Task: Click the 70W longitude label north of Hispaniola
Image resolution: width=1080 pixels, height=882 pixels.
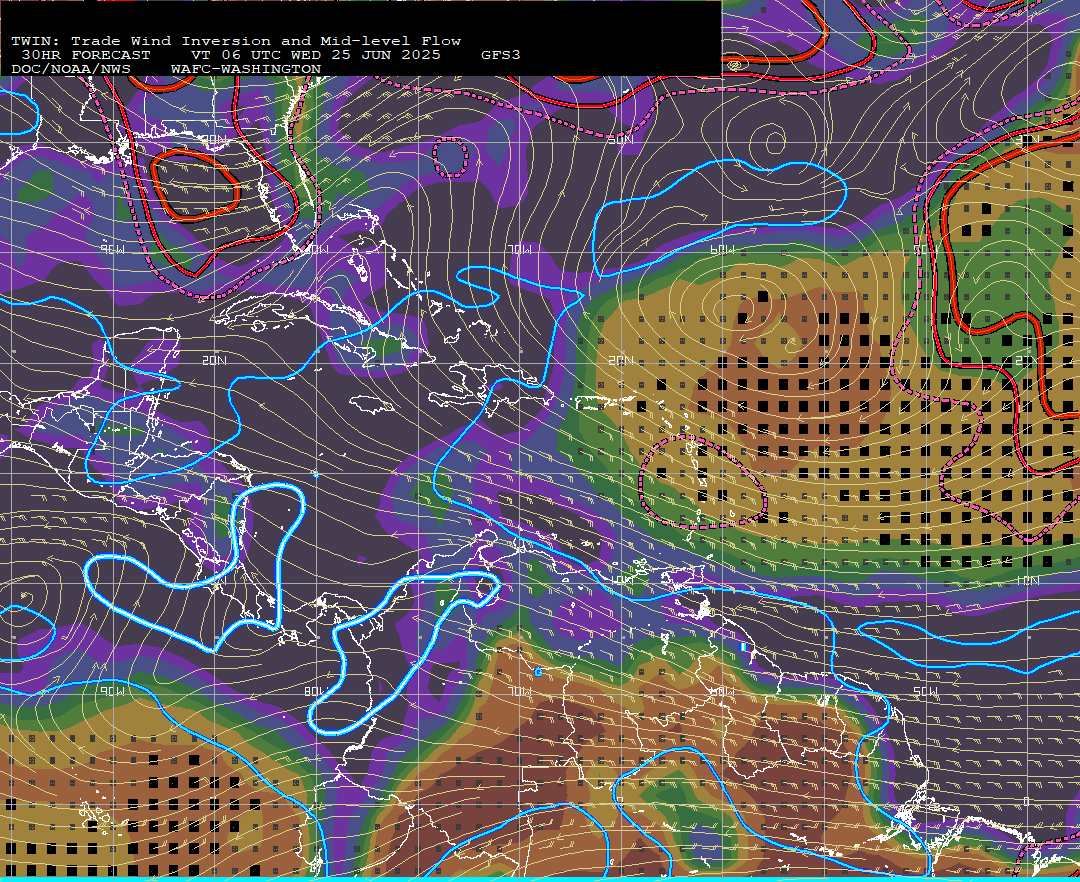Action: [x=521, y=250]
